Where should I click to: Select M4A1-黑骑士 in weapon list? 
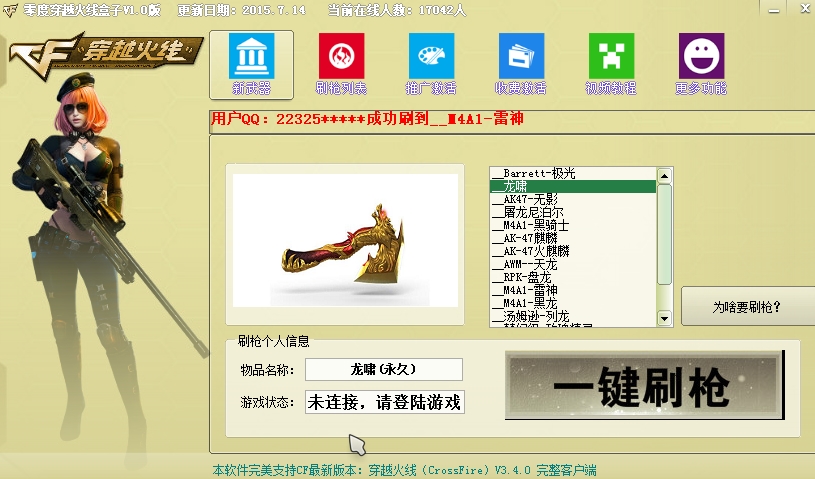573,225
